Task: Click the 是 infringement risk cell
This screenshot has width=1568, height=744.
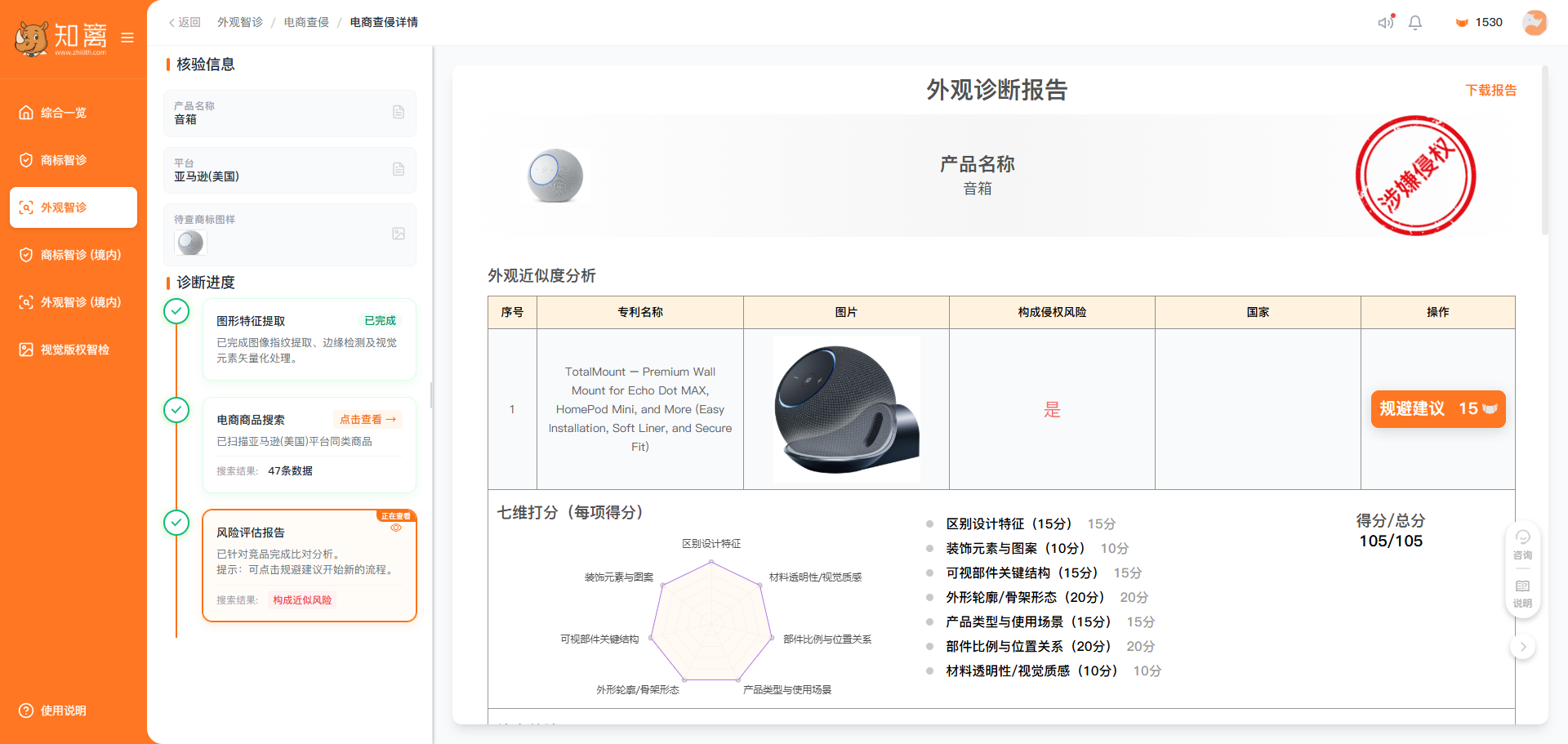Action: tap(1052, 409)
